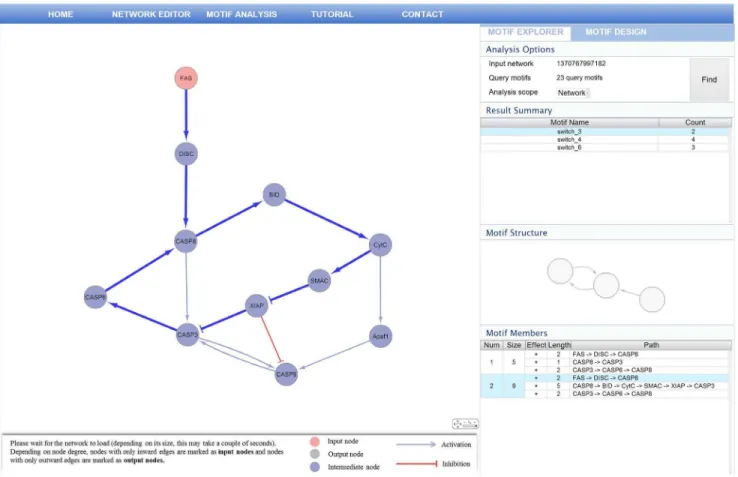Select the CASP3 node
This screenshot has height=477, width=738.
pos(187,334)
